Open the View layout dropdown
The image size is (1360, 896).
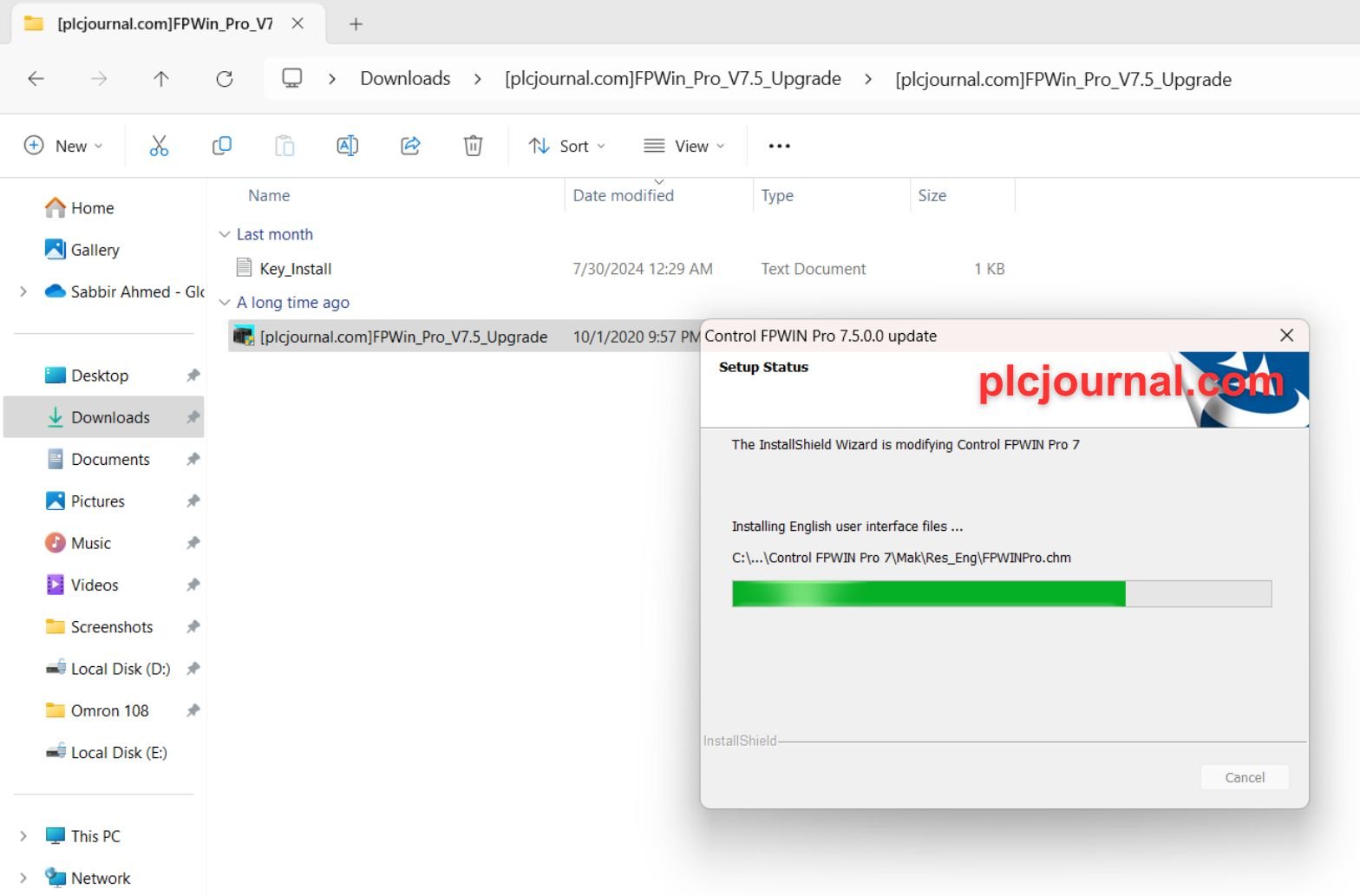click(x=684, y=146)
